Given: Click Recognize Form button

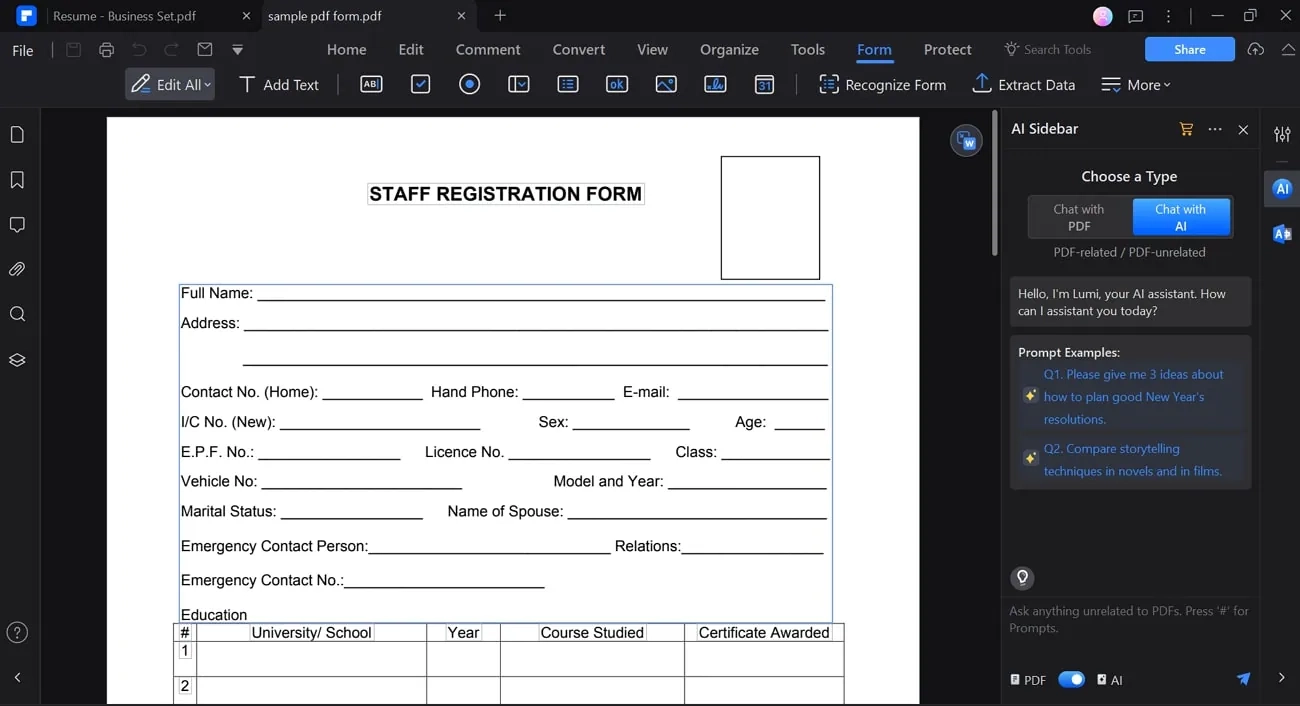Looking at the screenshot, I should point(882,85).
